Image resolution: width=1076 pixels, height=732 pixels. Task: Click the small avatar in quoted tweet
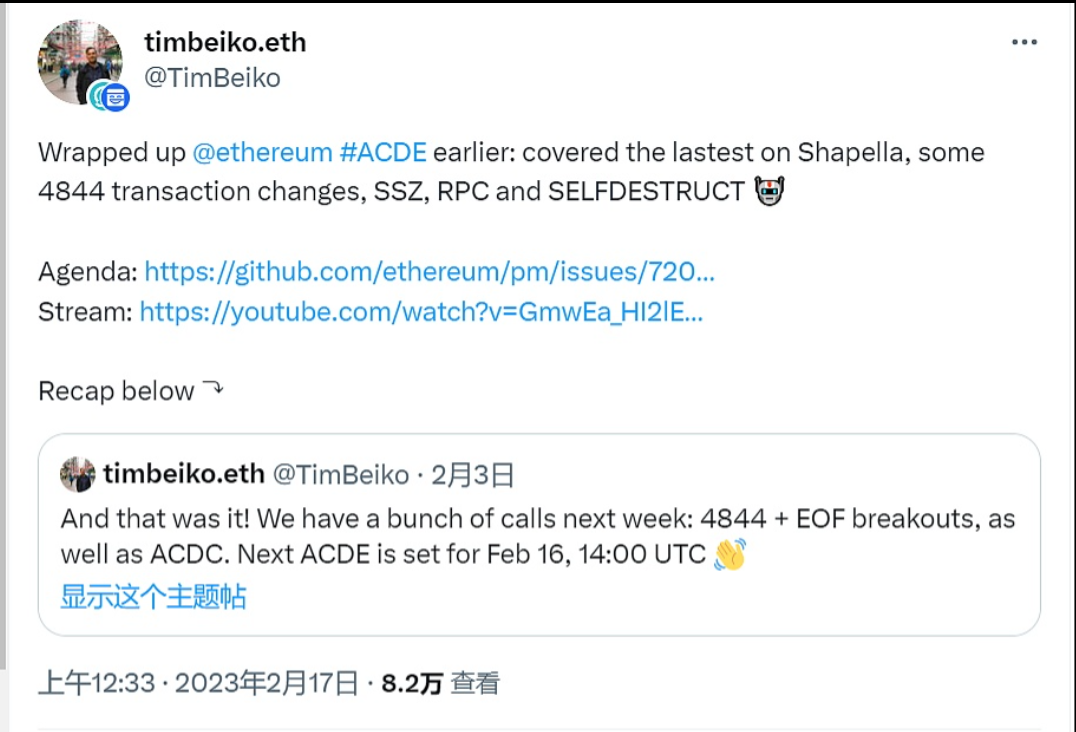(x=77, y=474)
